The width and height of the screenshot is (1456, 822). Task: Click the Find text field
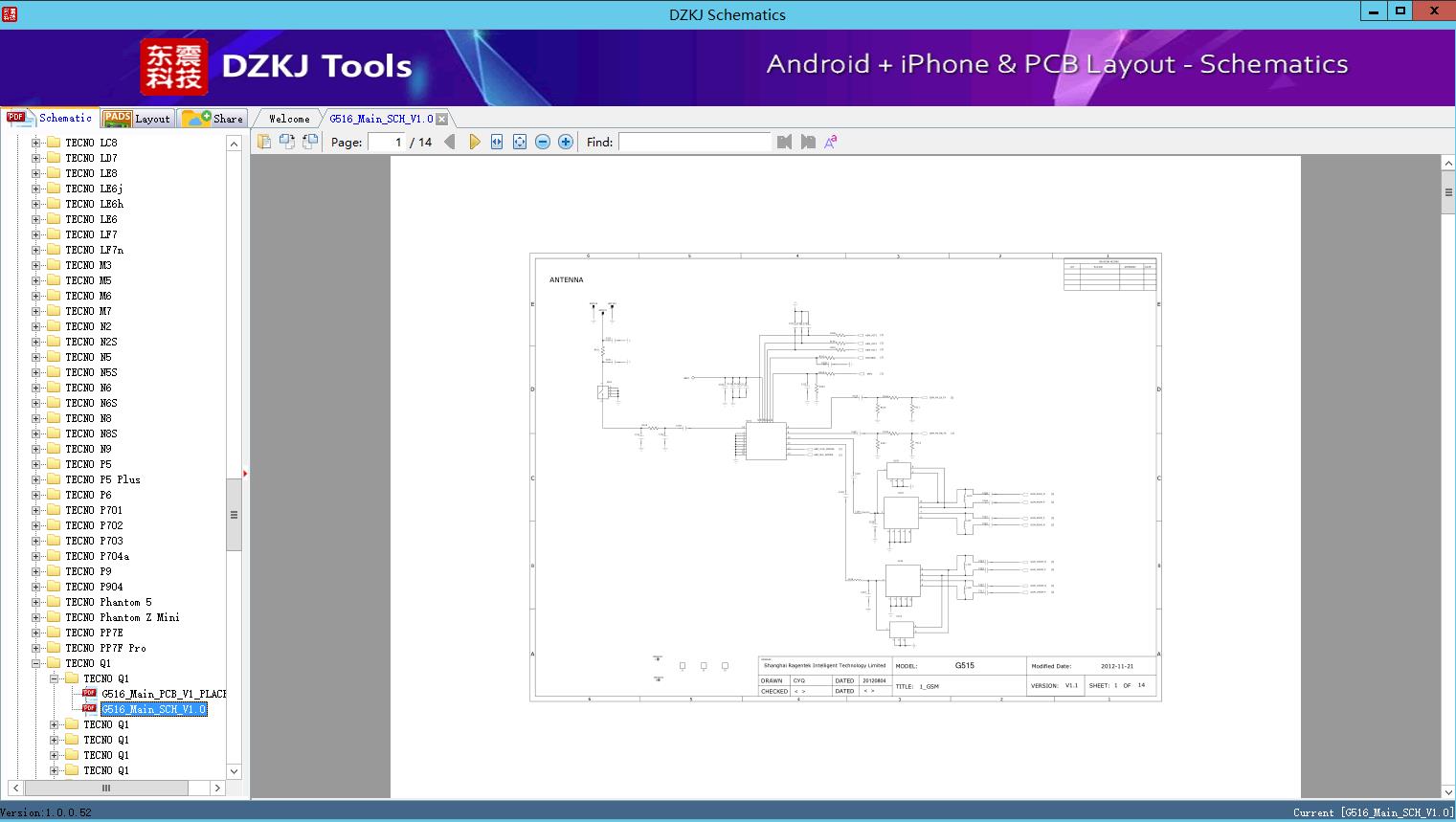coord(694,142)
